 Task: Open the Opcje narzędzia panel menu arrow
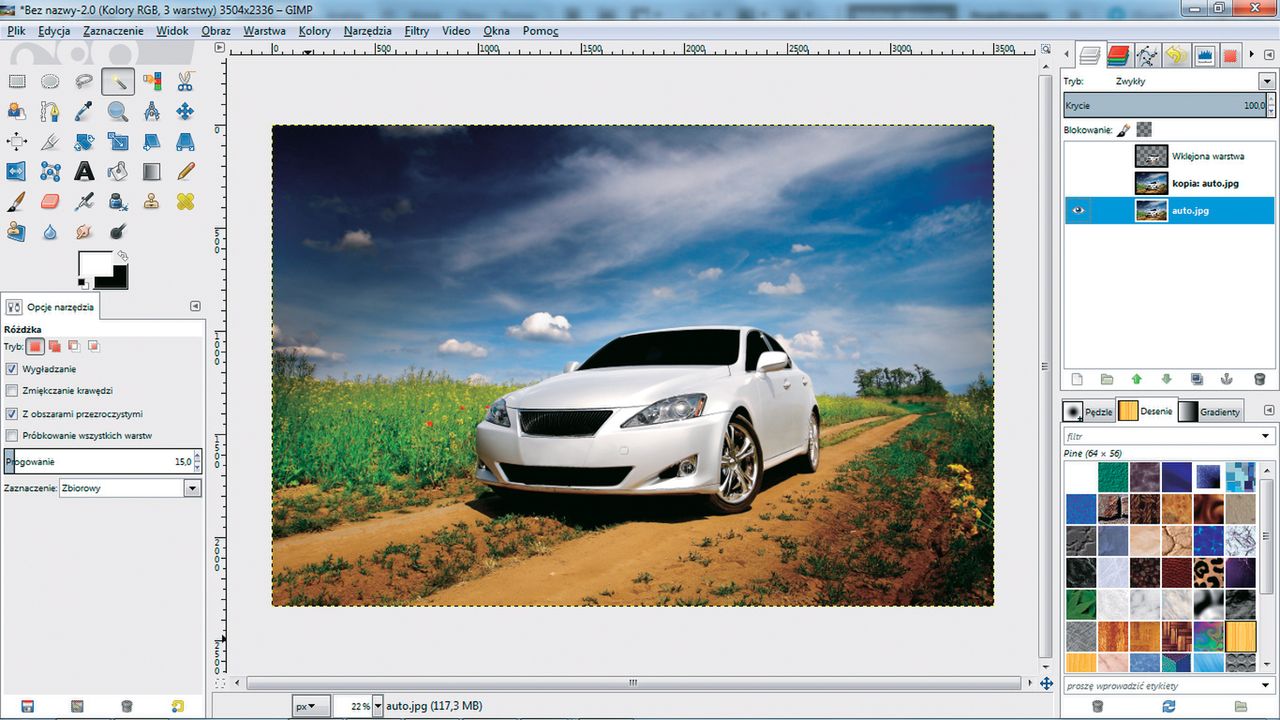[x=196, y=307]
